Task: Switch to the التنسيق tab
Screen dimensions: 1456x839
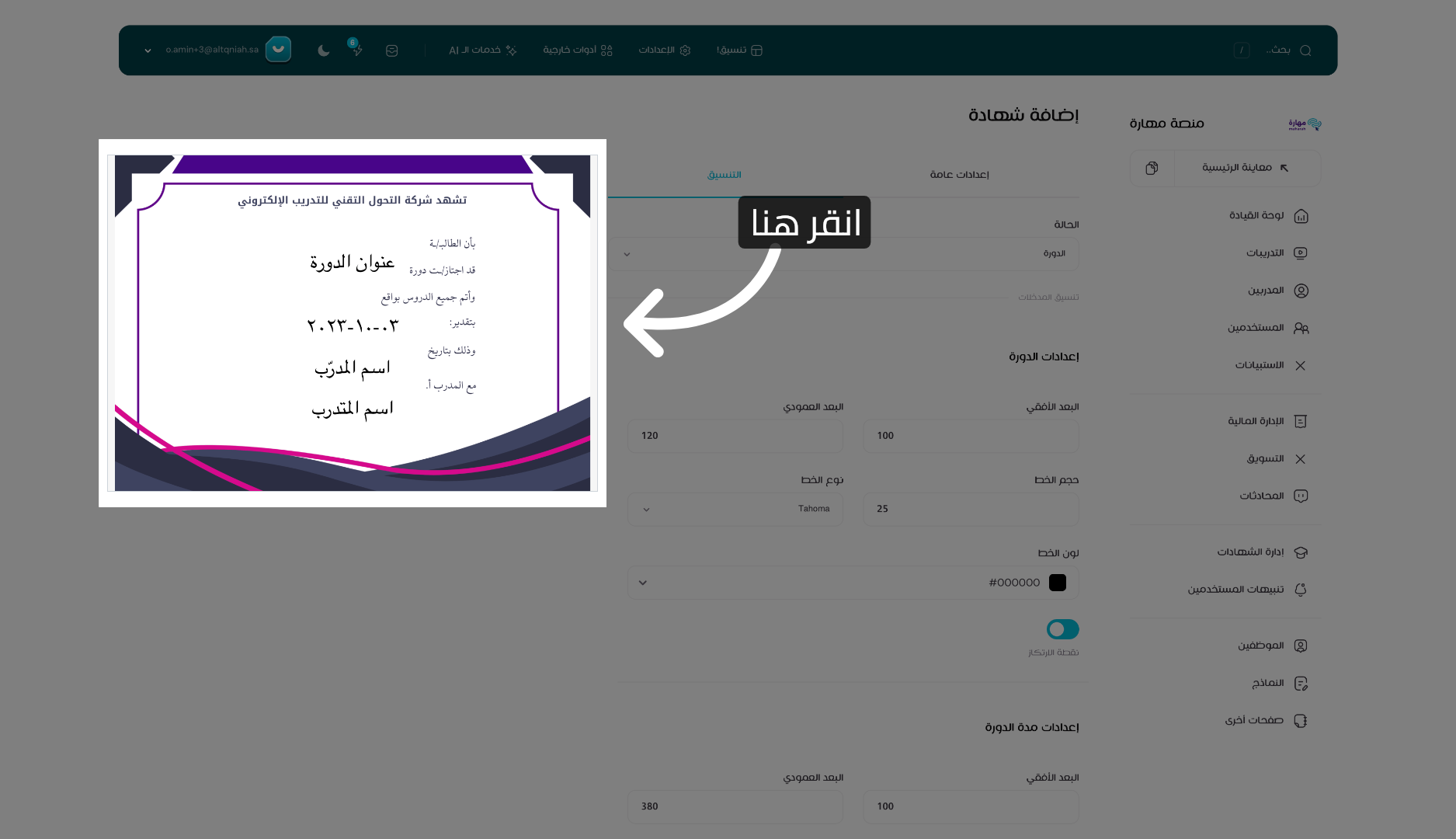Action: tap(724, 174)
